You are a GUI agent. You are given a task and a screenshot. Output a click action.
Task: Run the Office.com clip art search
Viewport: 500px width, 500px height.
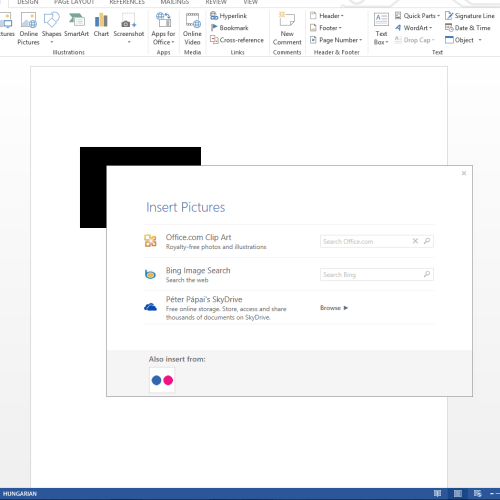coord(427,241)
